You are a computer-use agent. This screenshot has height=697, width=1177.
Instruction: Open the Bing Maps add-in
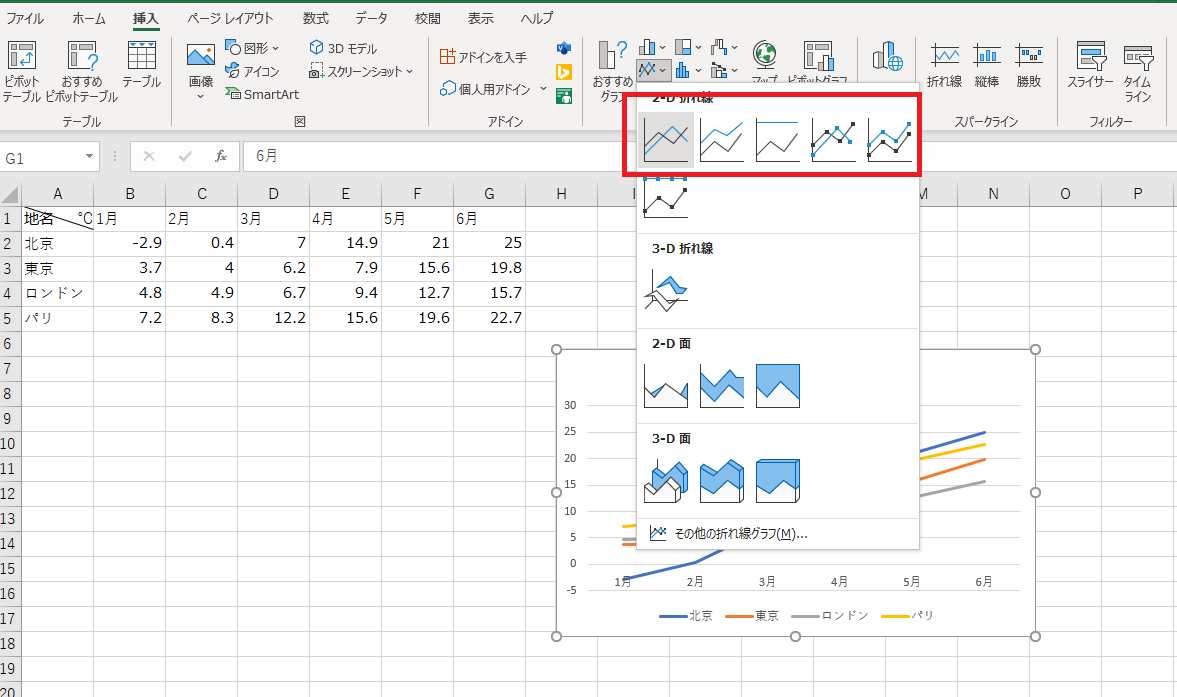564,72
